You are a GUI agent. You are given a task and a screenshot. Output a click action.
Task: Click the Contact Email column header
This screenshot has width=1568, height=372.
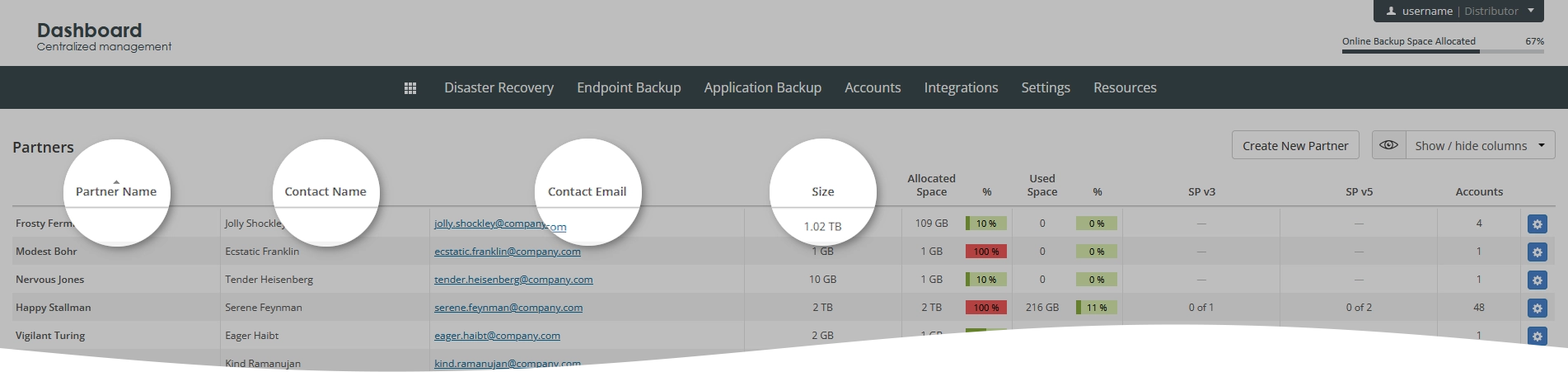(587, 191)
